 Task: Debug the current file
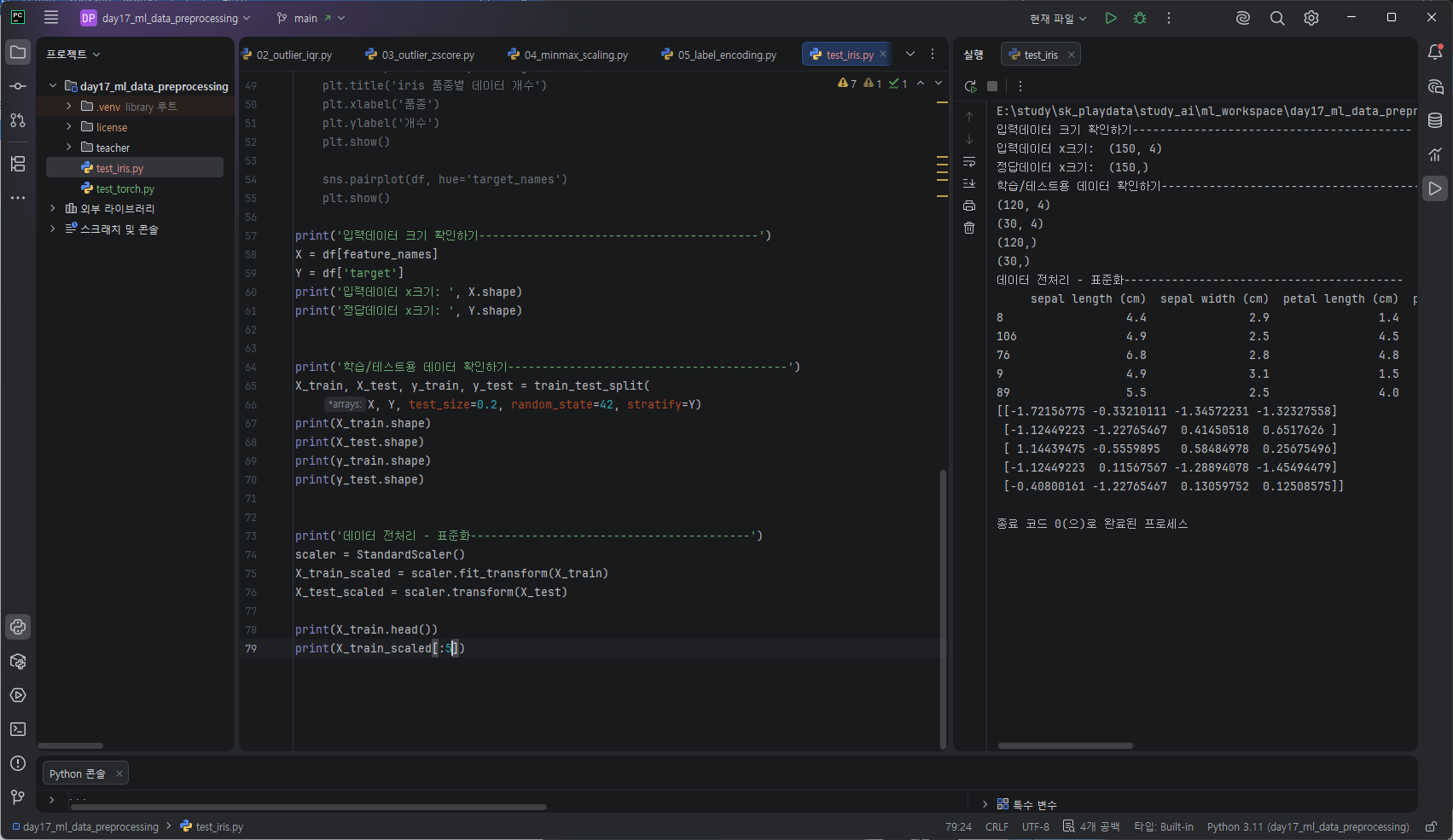click(1140, 18)
